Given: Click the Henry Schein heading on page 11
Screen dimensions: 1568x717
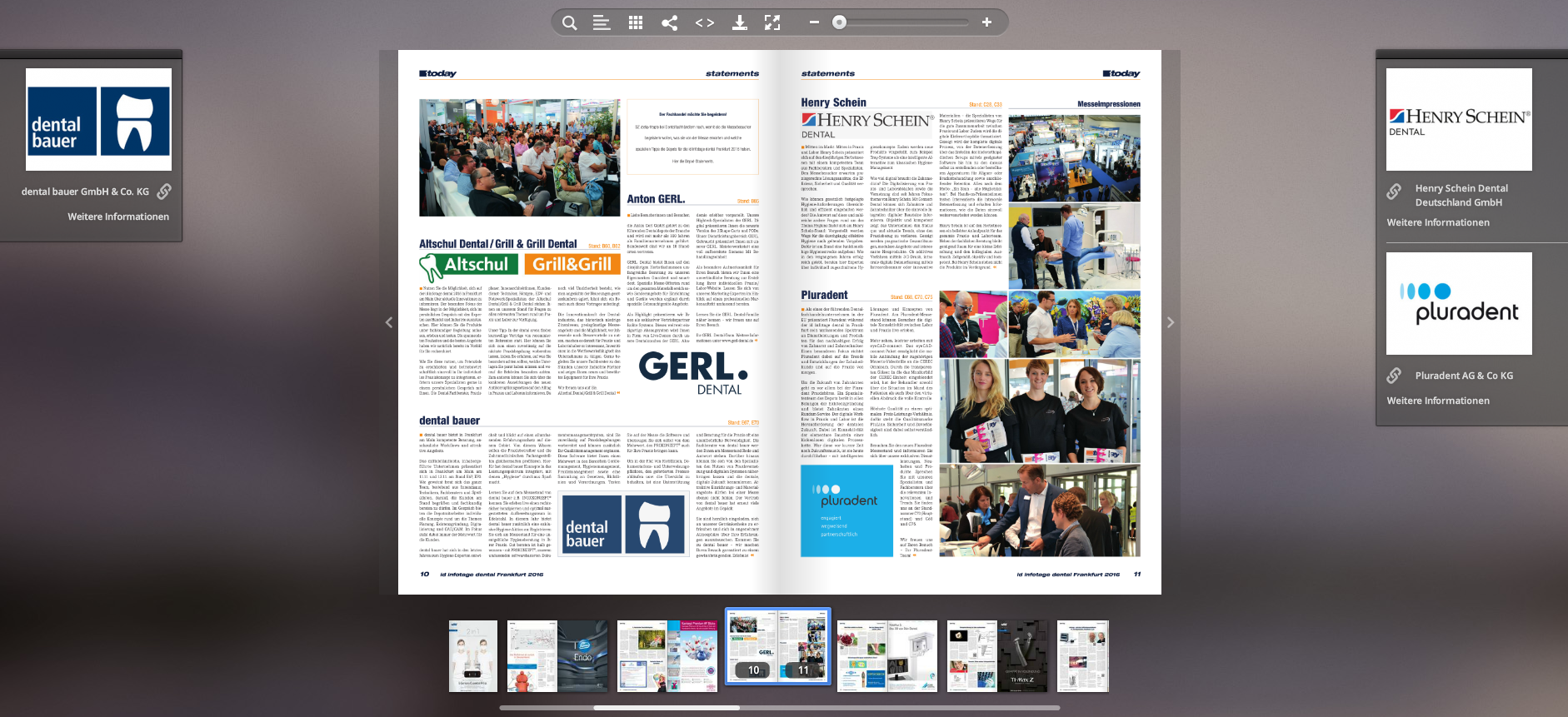Looking at the screenshot, I should (834, 102).
